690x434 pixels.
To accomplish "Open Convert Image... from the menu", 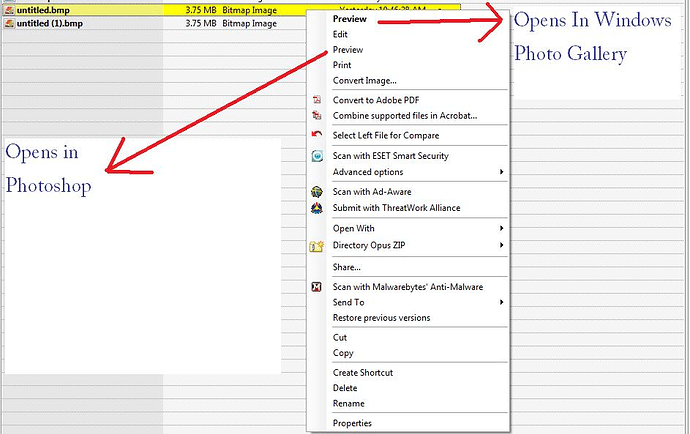I will pyautogui.click(x=364, y=81).
